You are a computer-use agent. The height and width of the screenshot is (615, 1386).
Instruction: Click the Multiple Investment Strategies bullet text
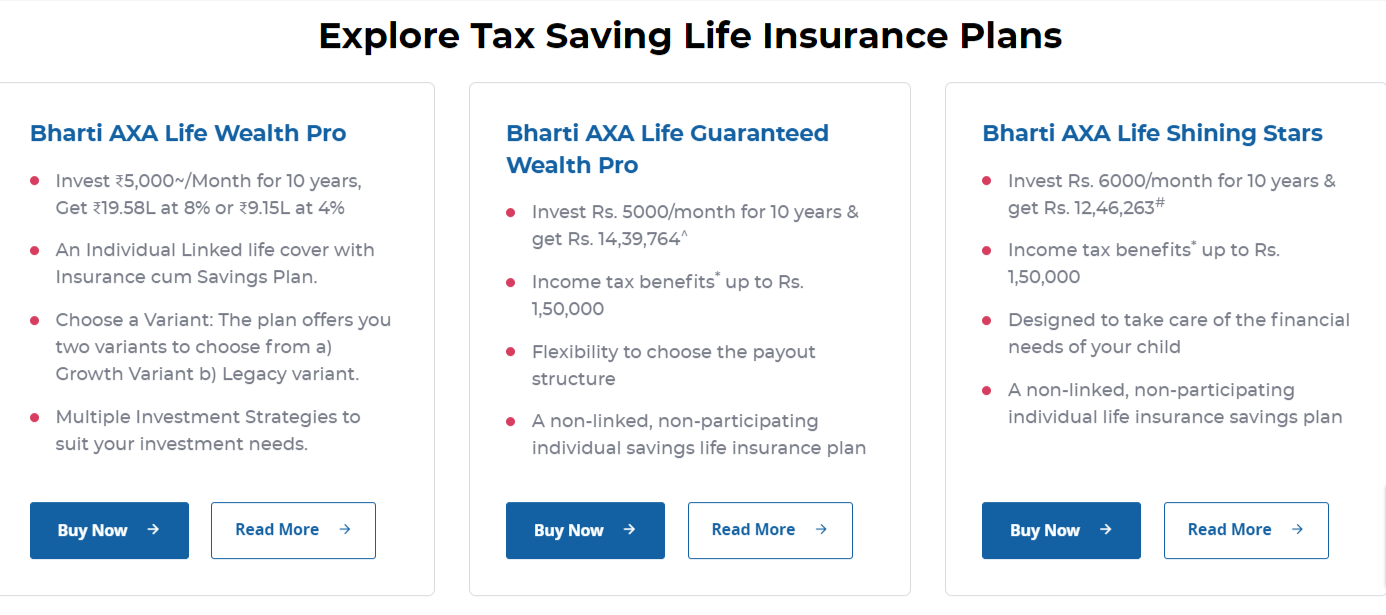coord(208,430)
